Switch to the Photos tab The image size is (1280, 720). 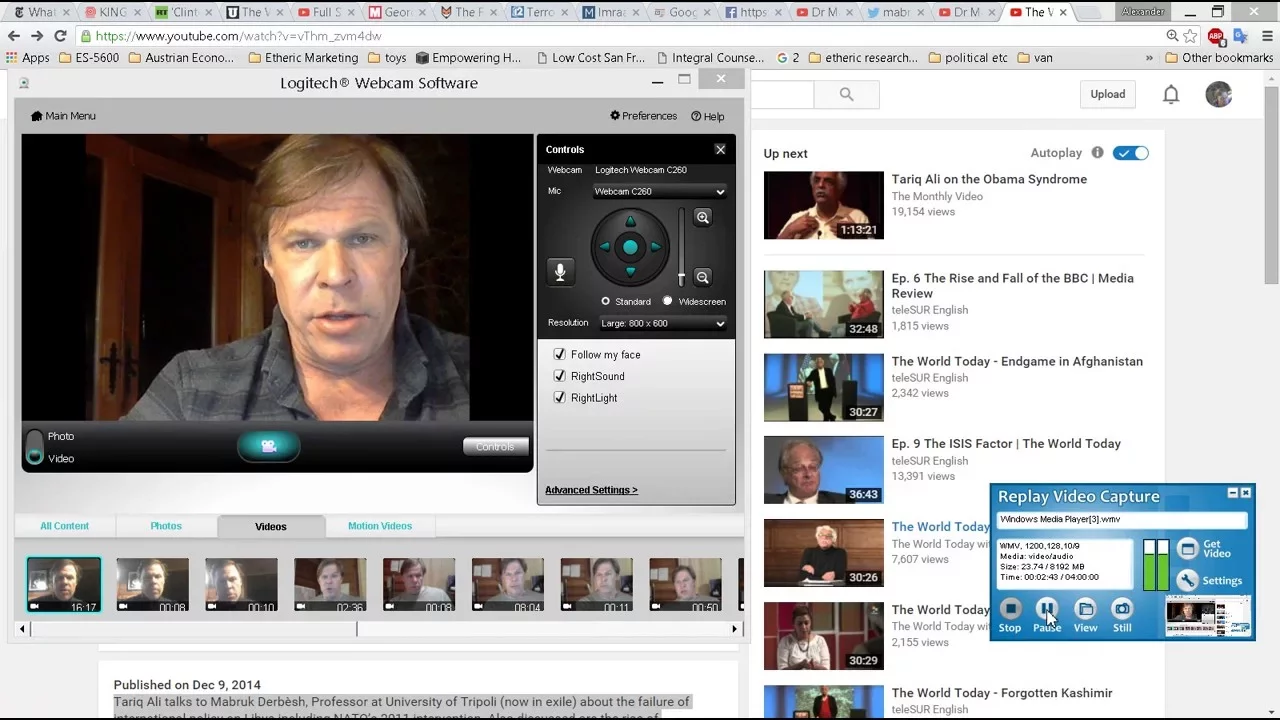[166, 526]
